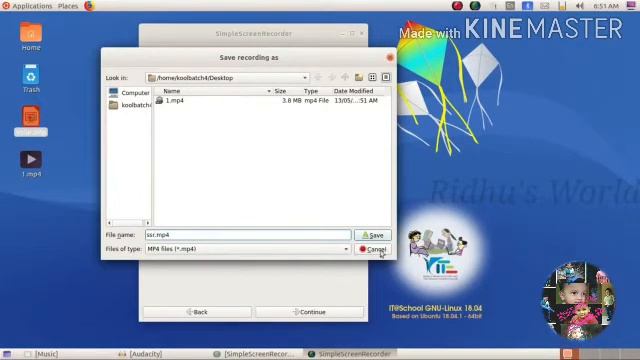Switch the file dialog to detail view
640x360 pixels.
pos(386,77)
